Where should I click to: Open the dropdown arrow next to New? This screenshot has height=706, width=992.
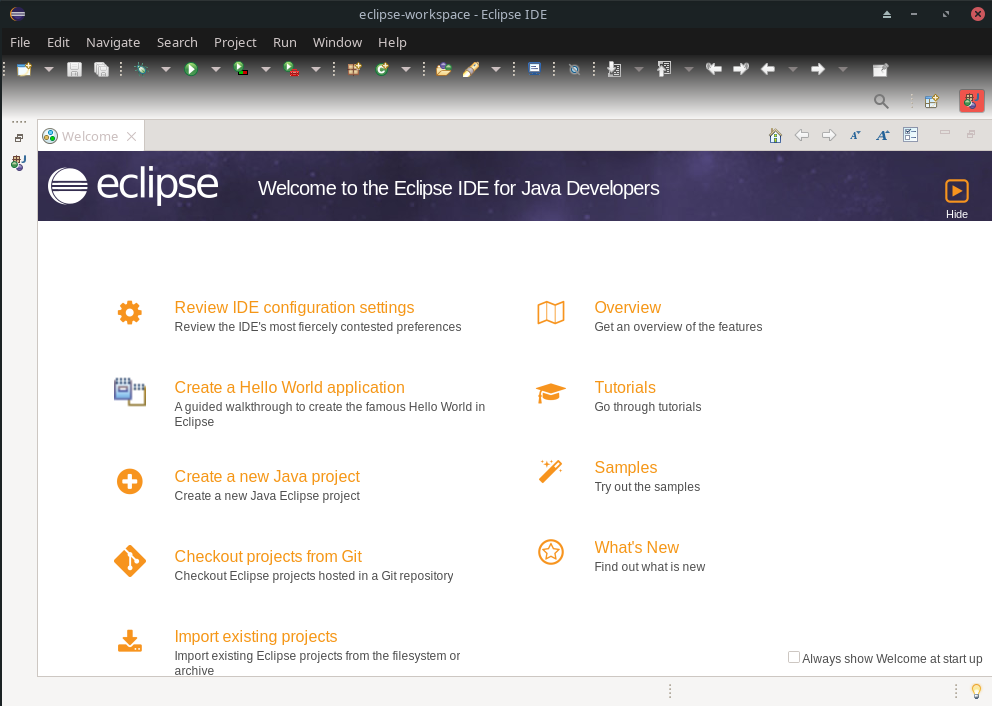click(x=48, y=69)
